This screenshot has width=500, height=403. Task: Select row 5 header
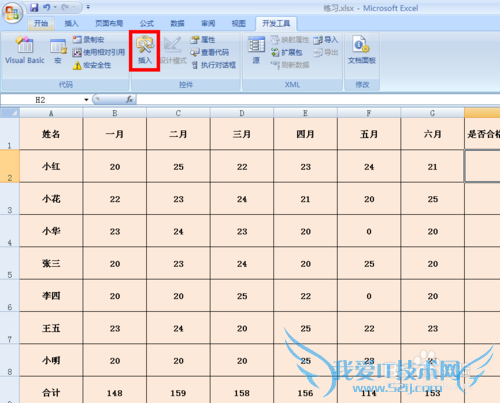pyautogui.click(x=10, y=263)
